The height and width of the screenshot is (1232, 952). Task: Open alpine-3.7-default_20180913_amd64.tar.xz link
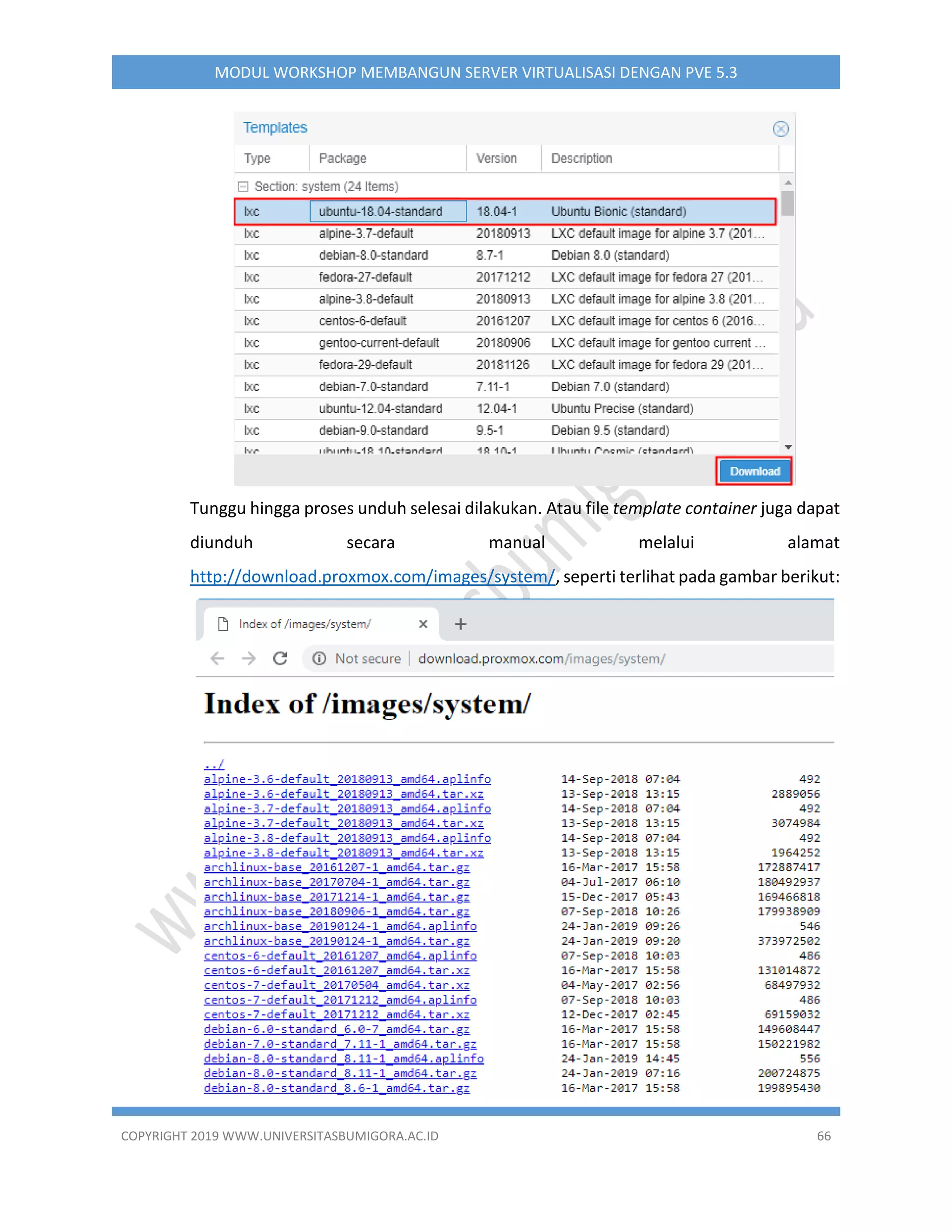[x=344, y=823]
